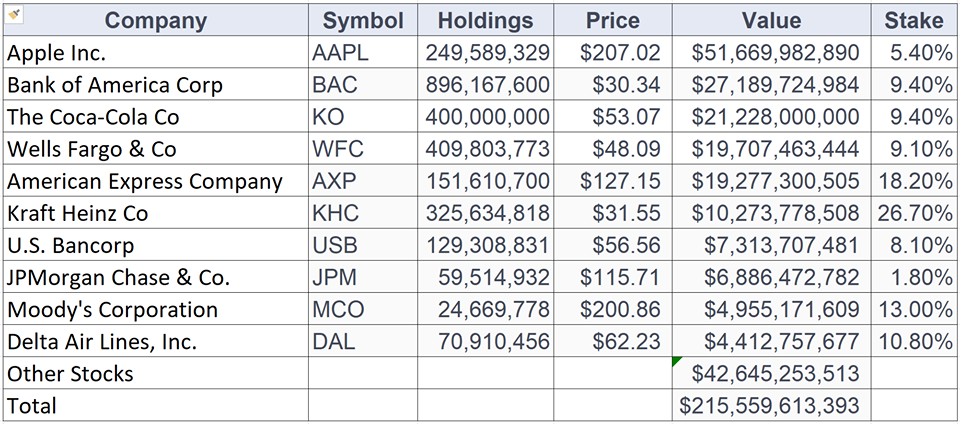Screen dimensions: 960x424
Task: Click the green error indicator triangle
Action: pyautogui.click(x=677, y=361)
